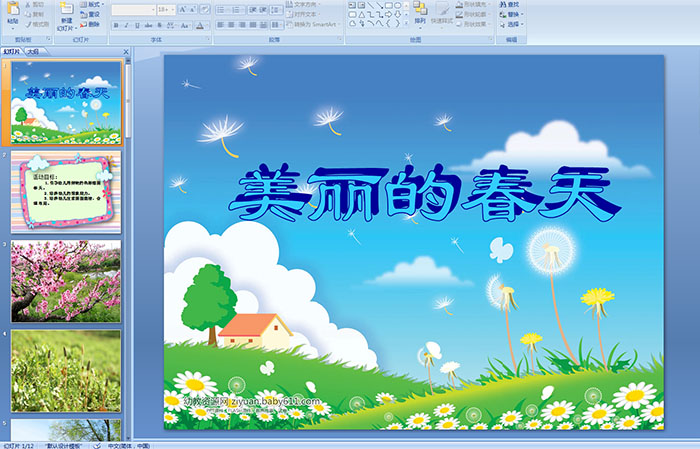Click the Cut (剪切) scissors icon
The image size is (700, 449).
pos(28,4)
